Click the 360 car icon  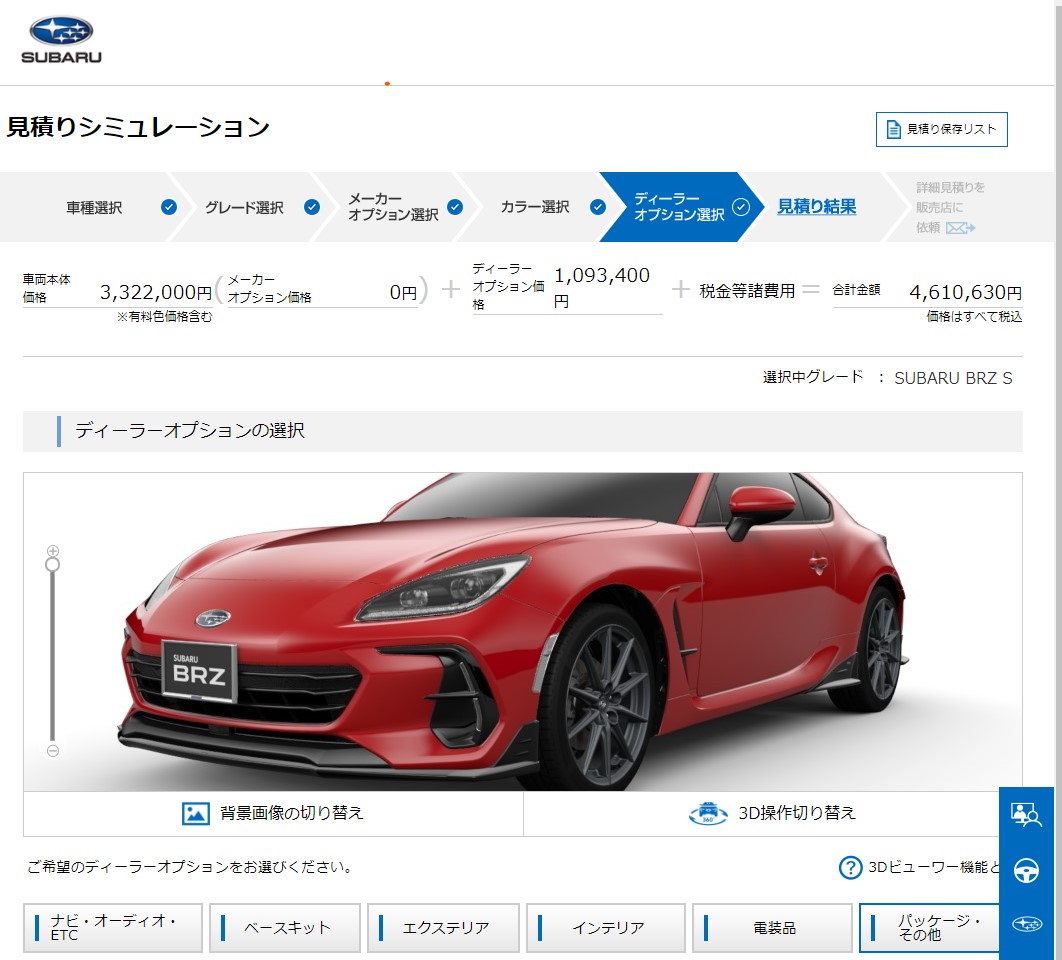(x=708, y=813)
